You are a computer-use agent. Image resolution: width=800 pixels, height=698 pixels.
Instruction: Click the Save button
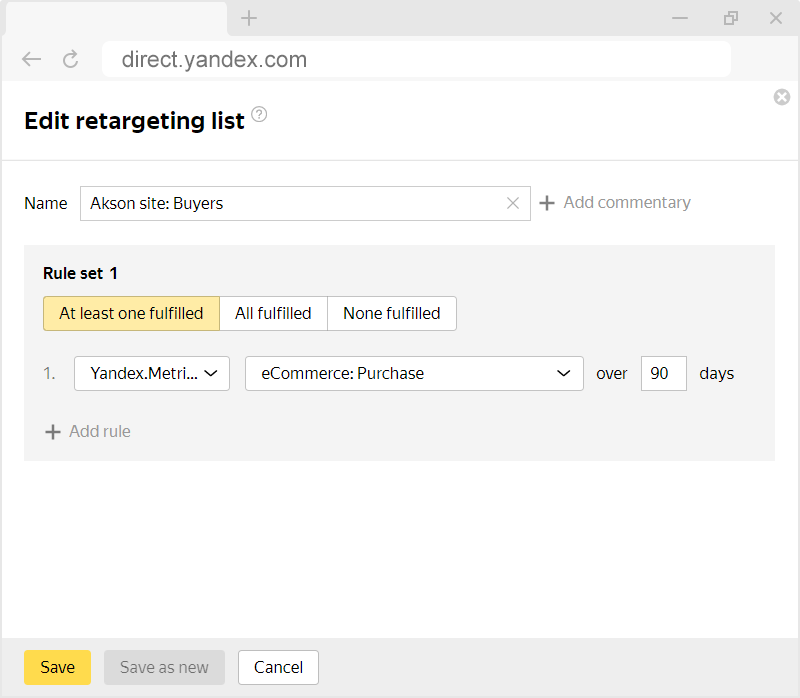click(57, 667)
